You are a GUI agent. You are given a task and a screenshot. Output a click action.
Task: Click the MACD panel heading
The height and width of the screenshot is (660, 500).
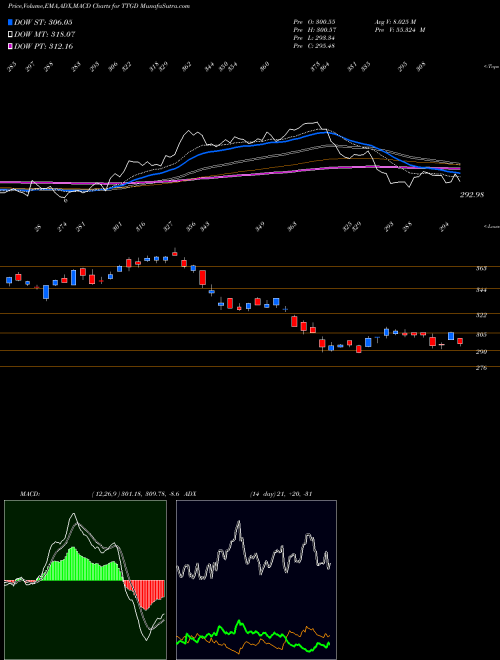29,493
